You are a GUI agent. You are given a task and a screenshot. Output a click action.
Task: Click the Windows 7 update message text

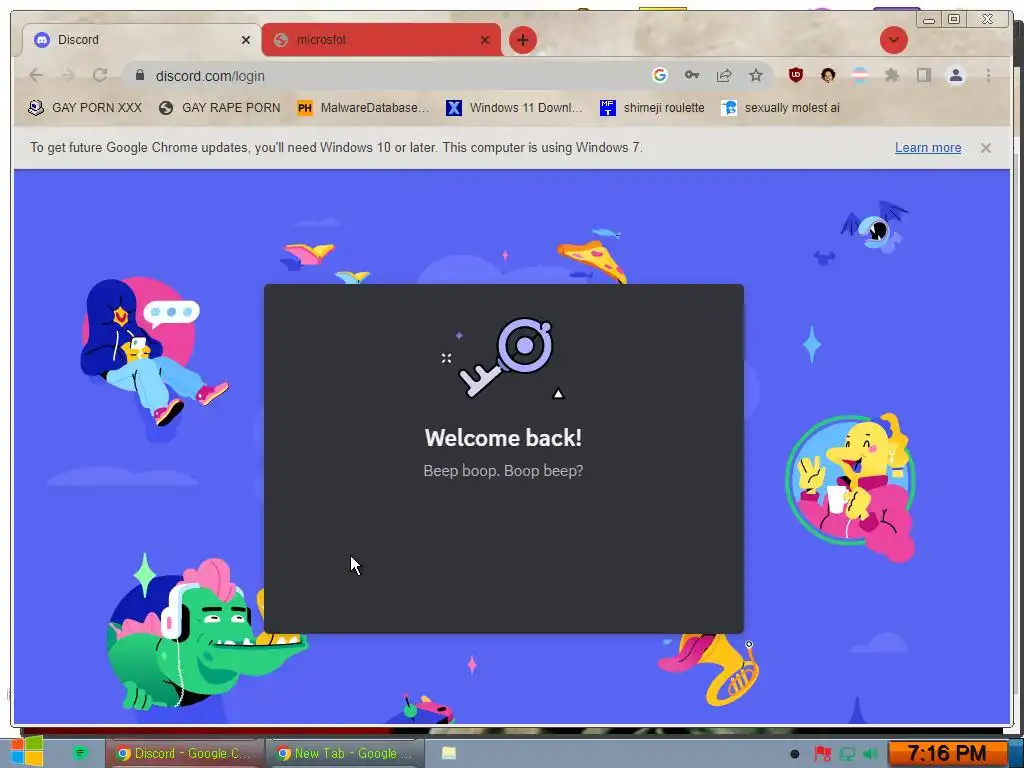(x=336, y=148)
